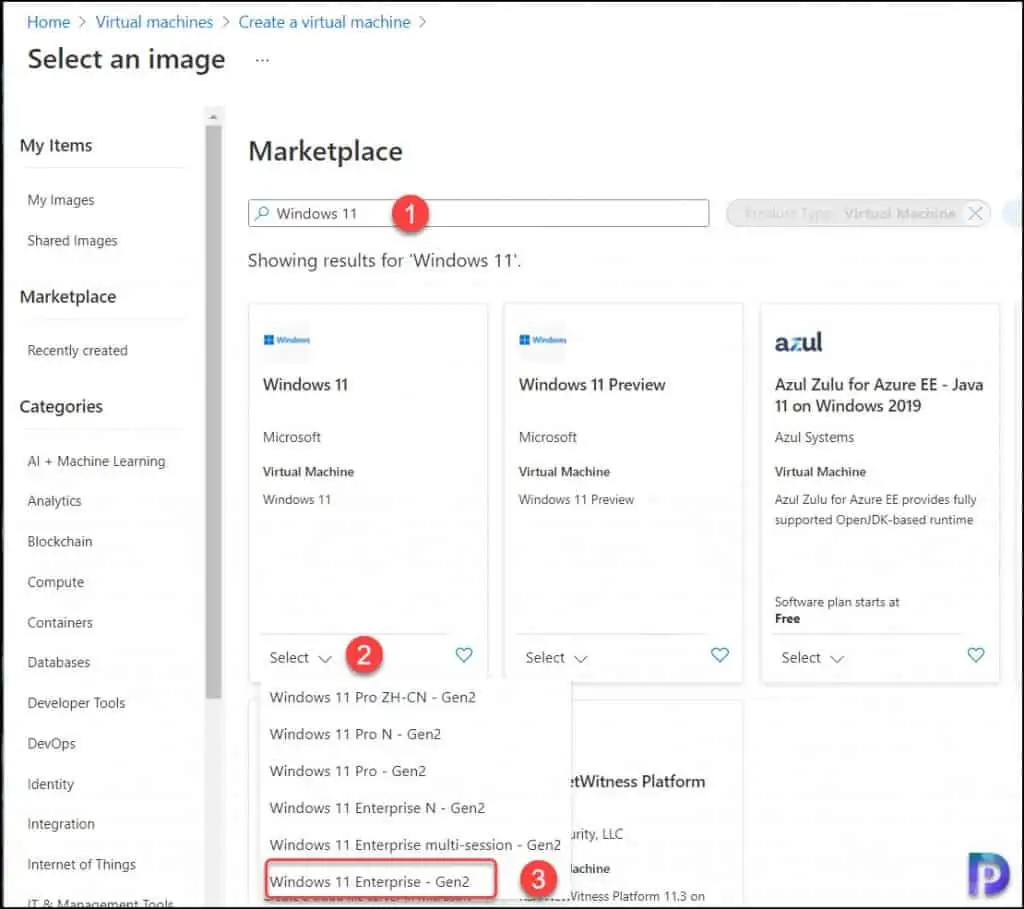
Task: Choose Windows 11 Pro ZH-CN - Gen2
Action: [372, 697]
